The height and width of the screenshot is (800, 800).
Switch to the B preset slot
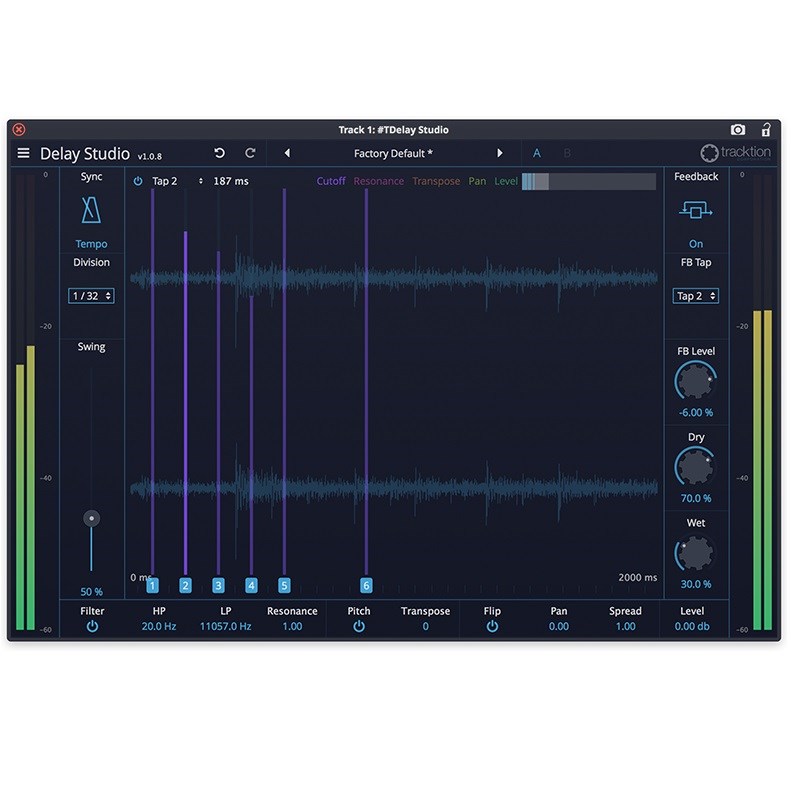click(x=567, y=153)
